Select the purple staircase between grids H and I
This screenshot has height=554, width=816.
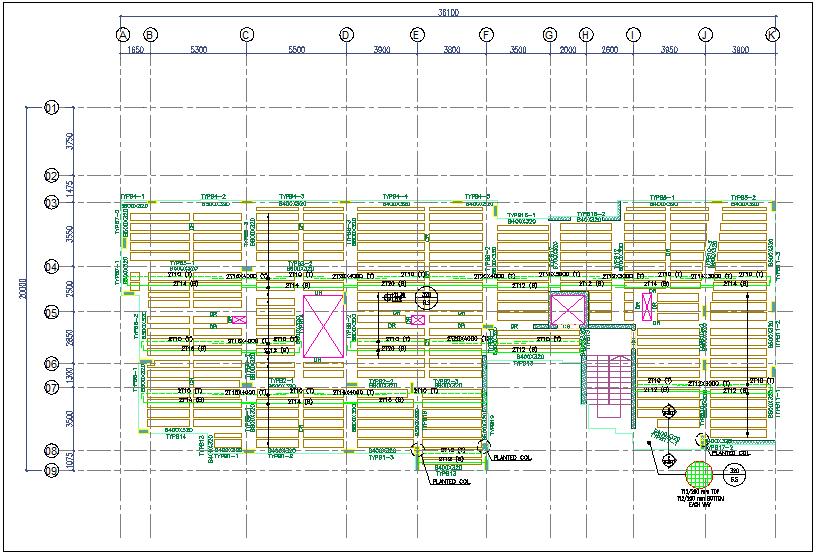[609, 386]
